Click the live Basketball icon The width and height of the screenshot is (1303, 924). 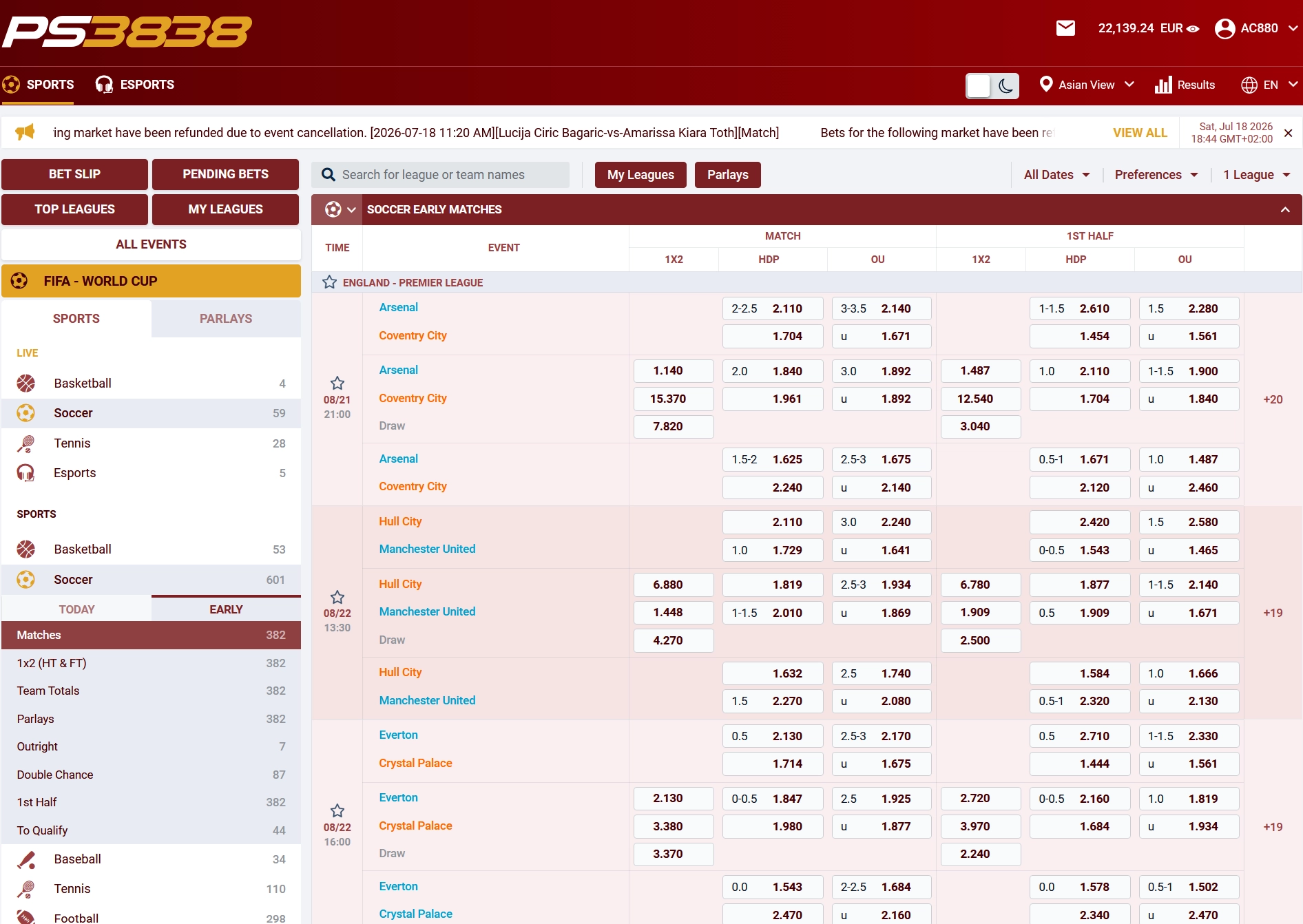[x=26, y=384]
